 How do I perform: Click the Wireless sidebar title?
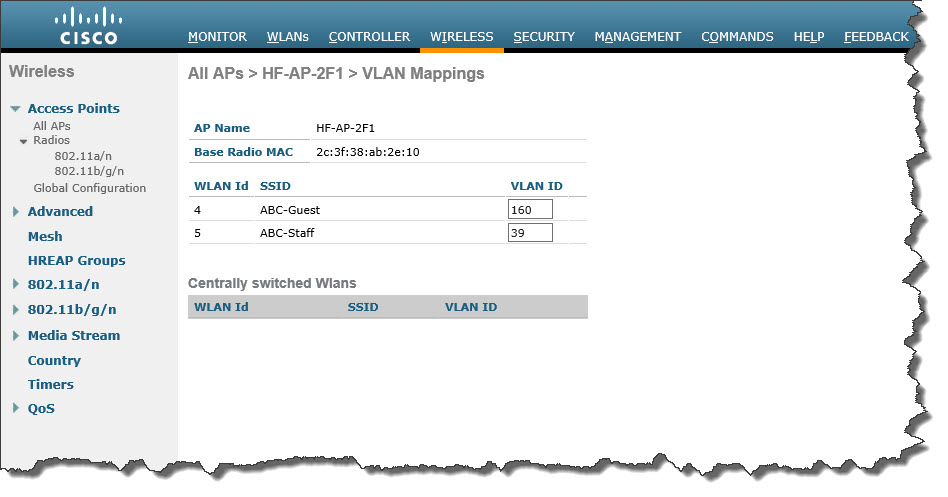point(42,71)
